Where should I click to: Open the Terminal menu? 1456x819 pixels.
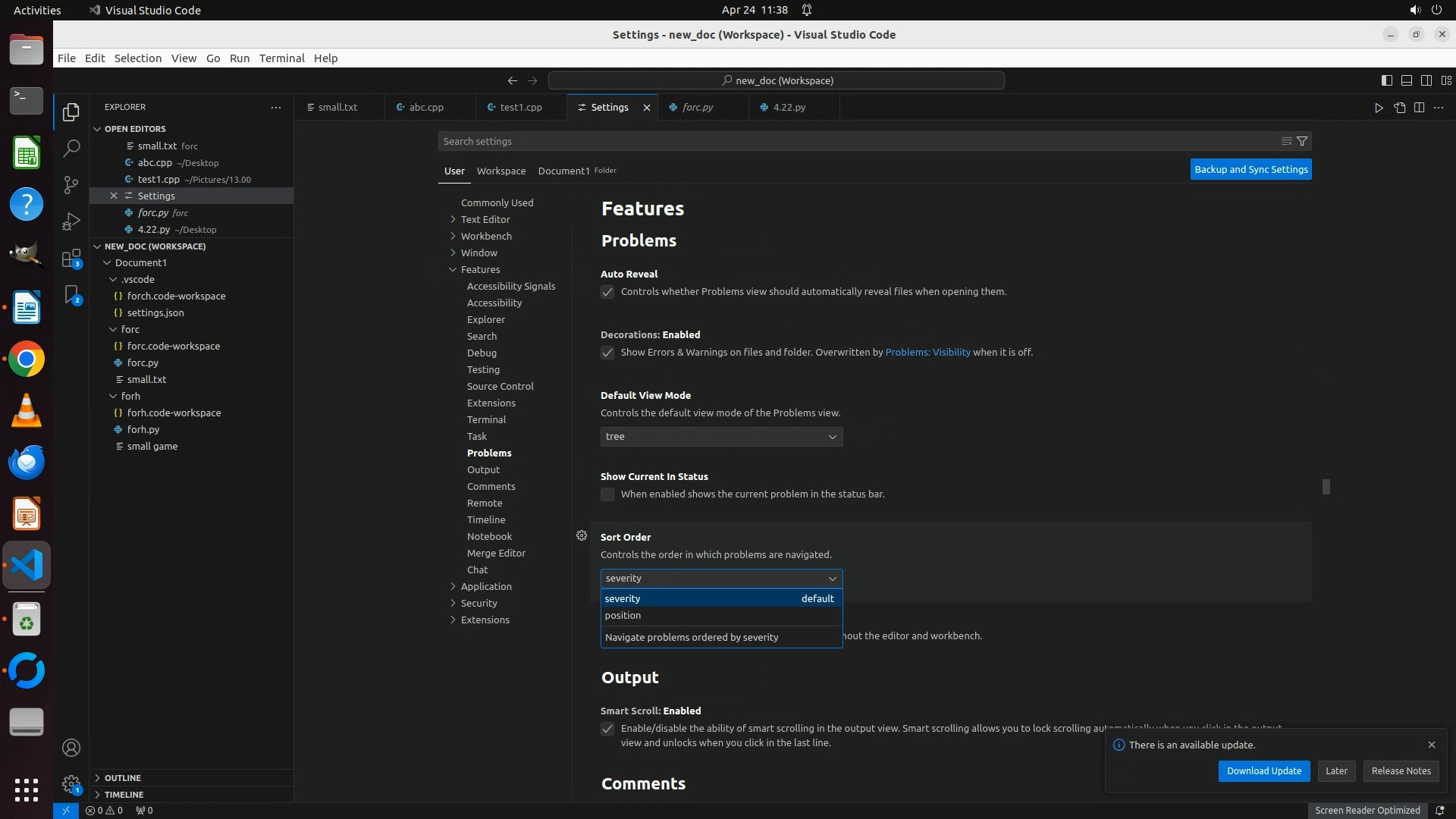(281, 58)
